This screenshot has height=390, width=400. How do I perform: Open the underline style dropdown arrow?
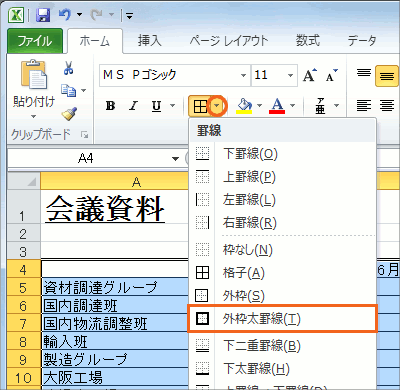(x=172, y=106)
